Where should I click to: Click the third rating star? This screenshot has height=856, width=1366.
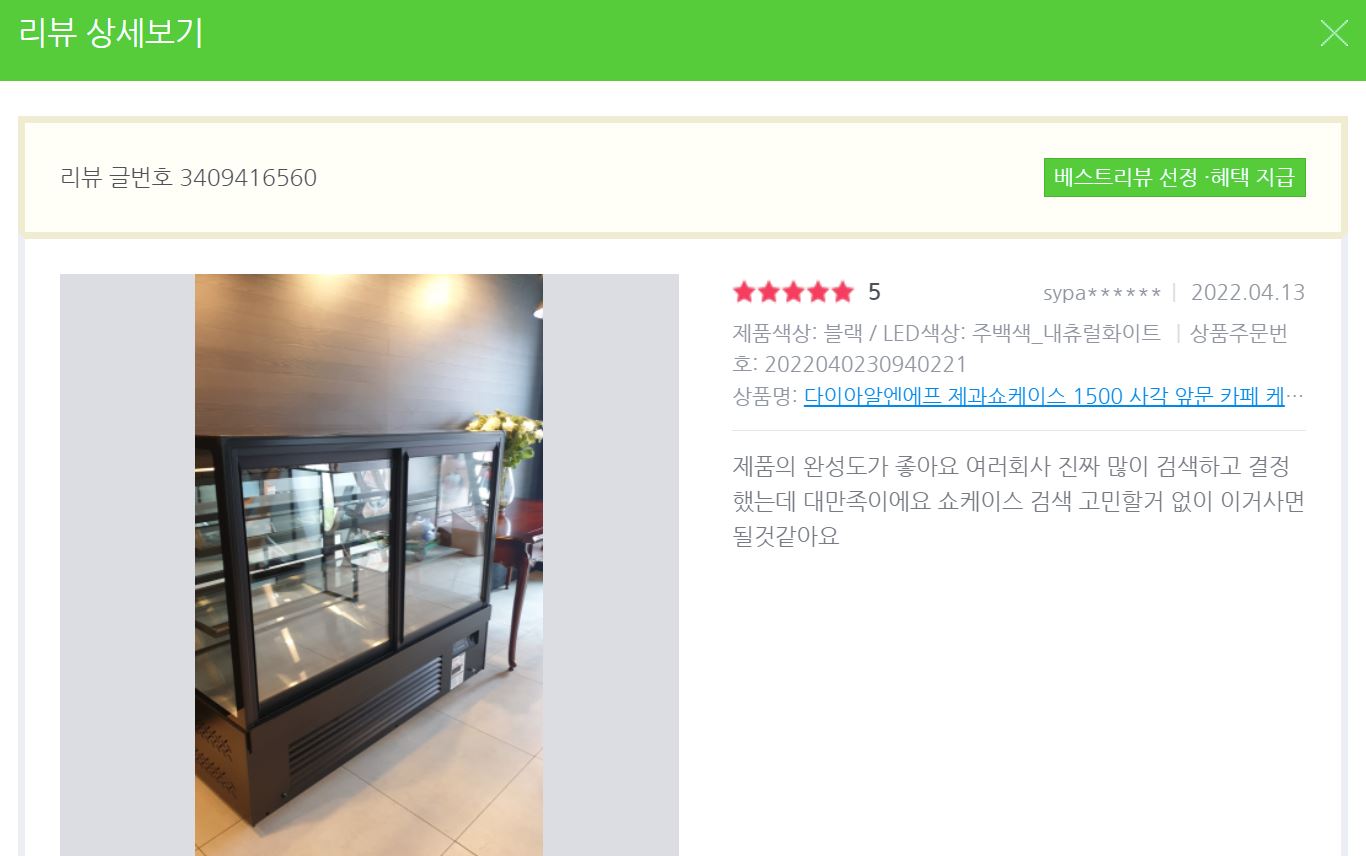[x=794, y=292]
